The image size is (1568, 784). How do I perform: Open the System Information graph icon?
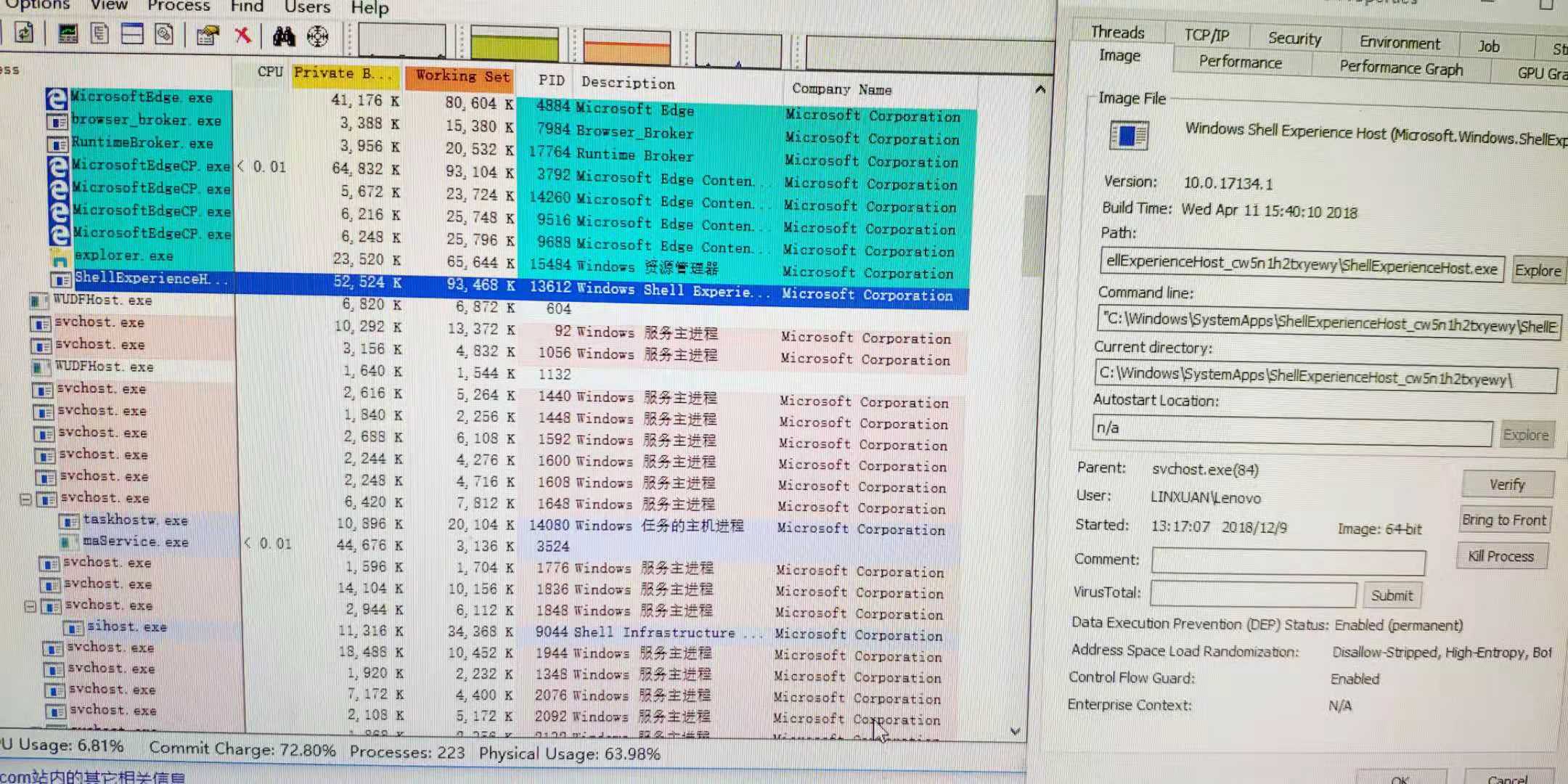coord(68,33)
